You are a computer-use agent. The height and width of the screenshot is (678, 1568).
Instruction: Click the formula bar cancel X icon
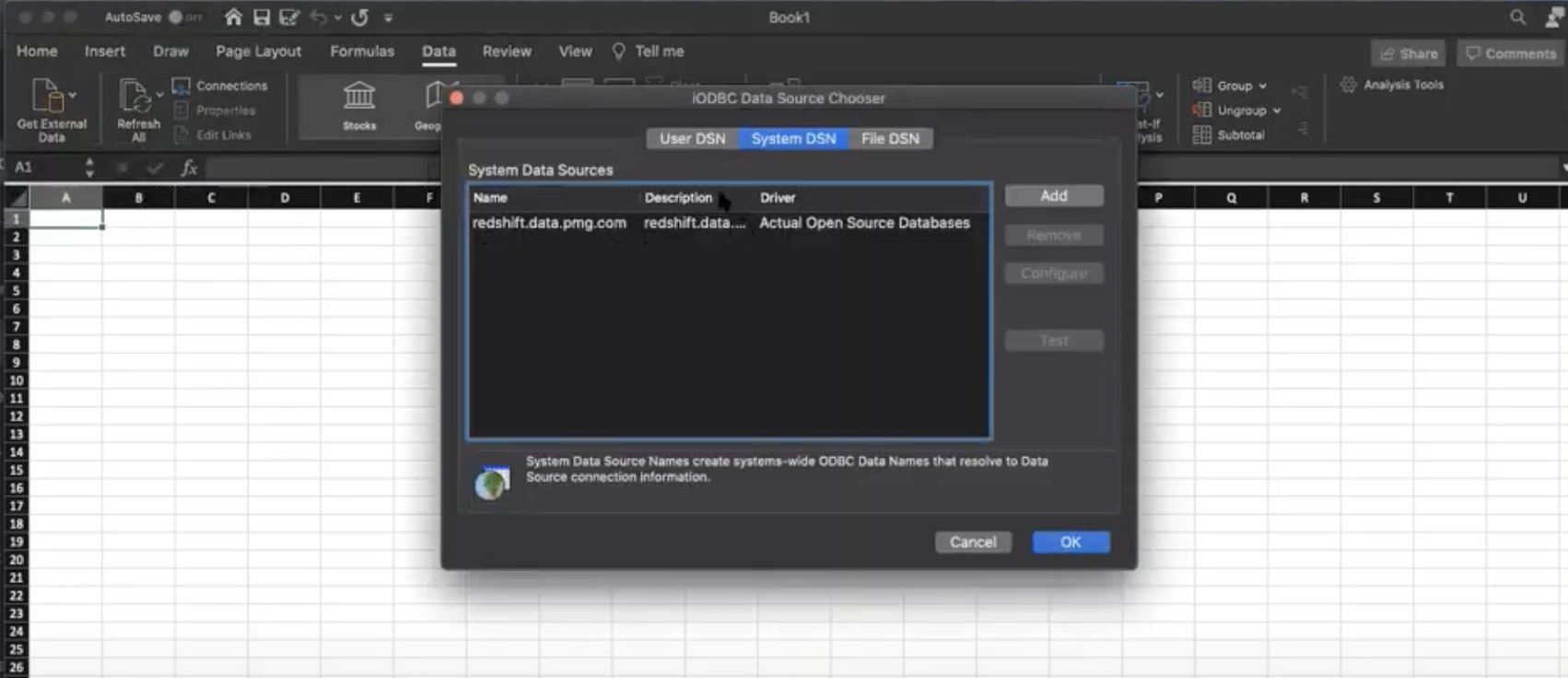[x=123, y=168]
